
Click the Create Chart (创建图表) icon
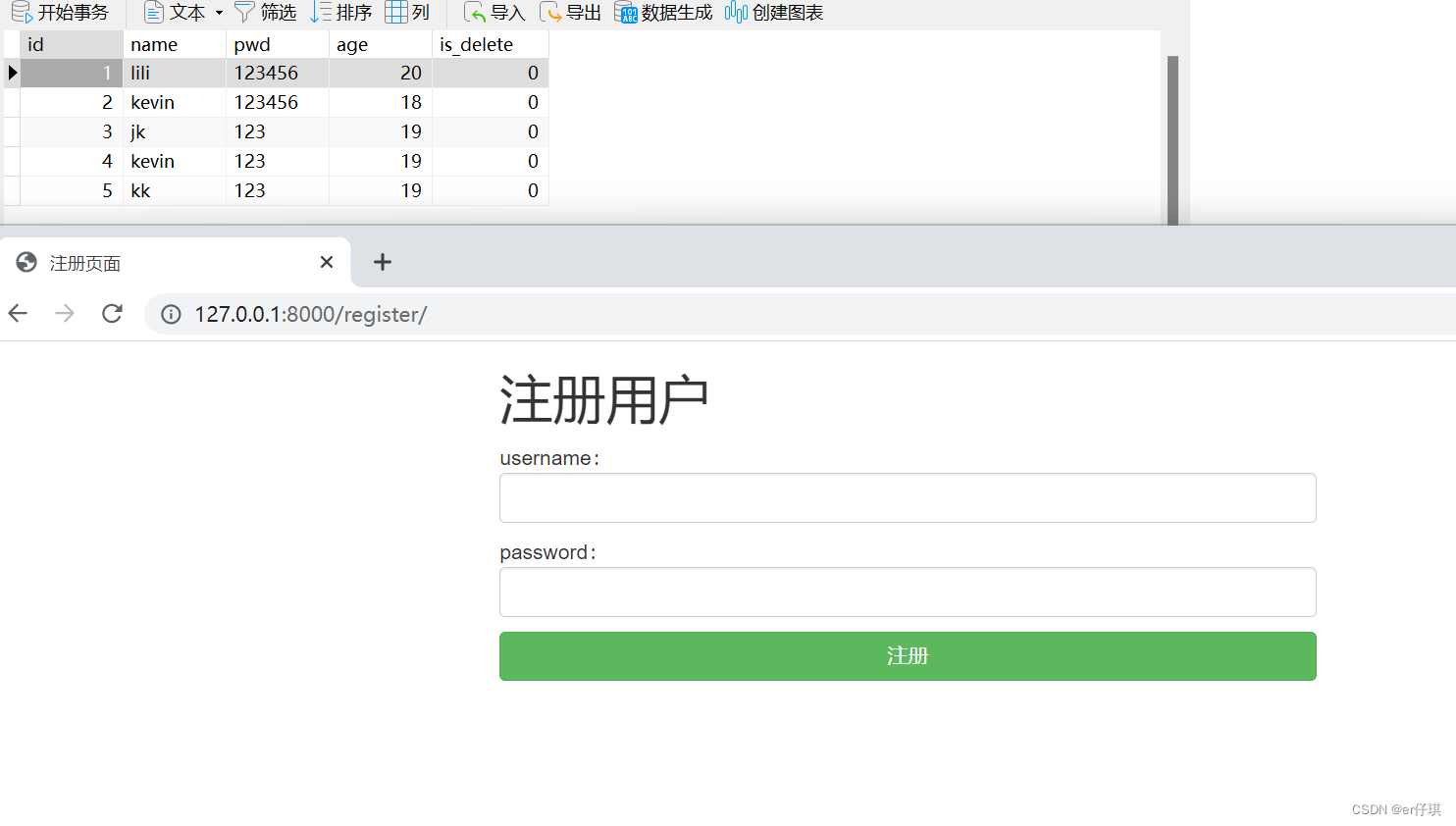(736, 12)
